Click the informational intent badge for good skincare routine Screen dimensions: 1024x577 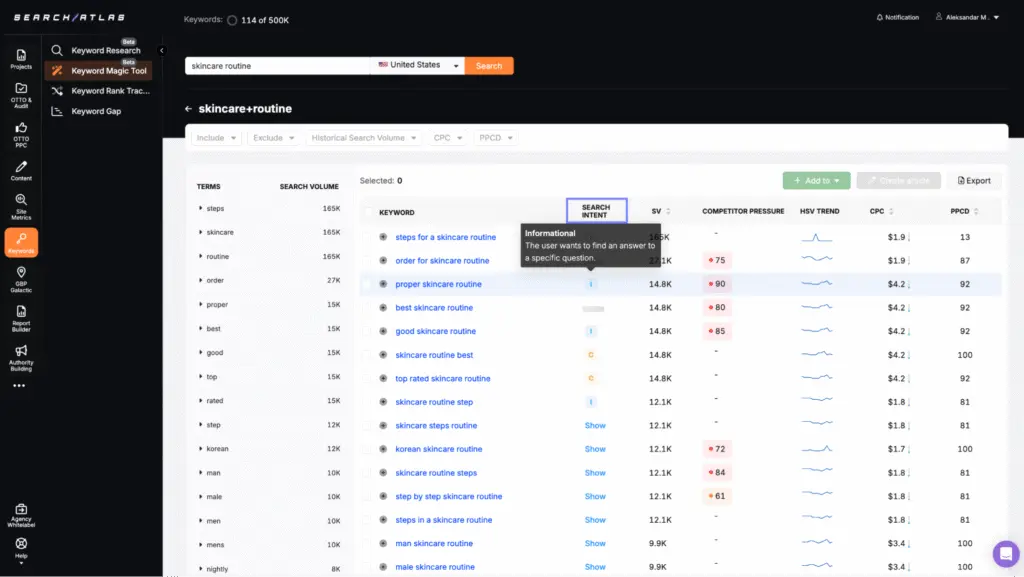(591, 331)
